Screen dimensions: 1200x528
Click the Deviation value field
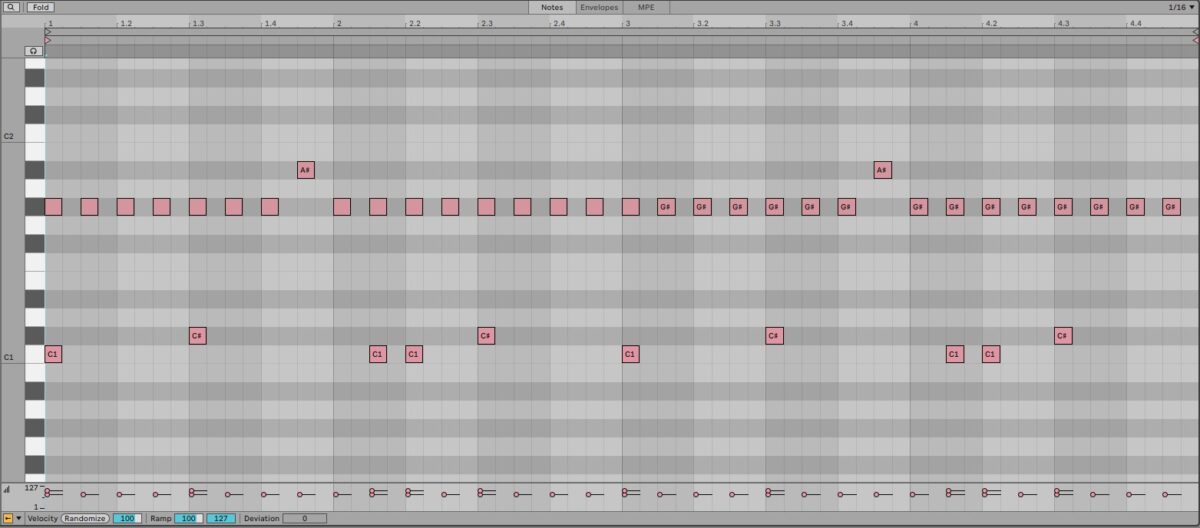(304, 519)
